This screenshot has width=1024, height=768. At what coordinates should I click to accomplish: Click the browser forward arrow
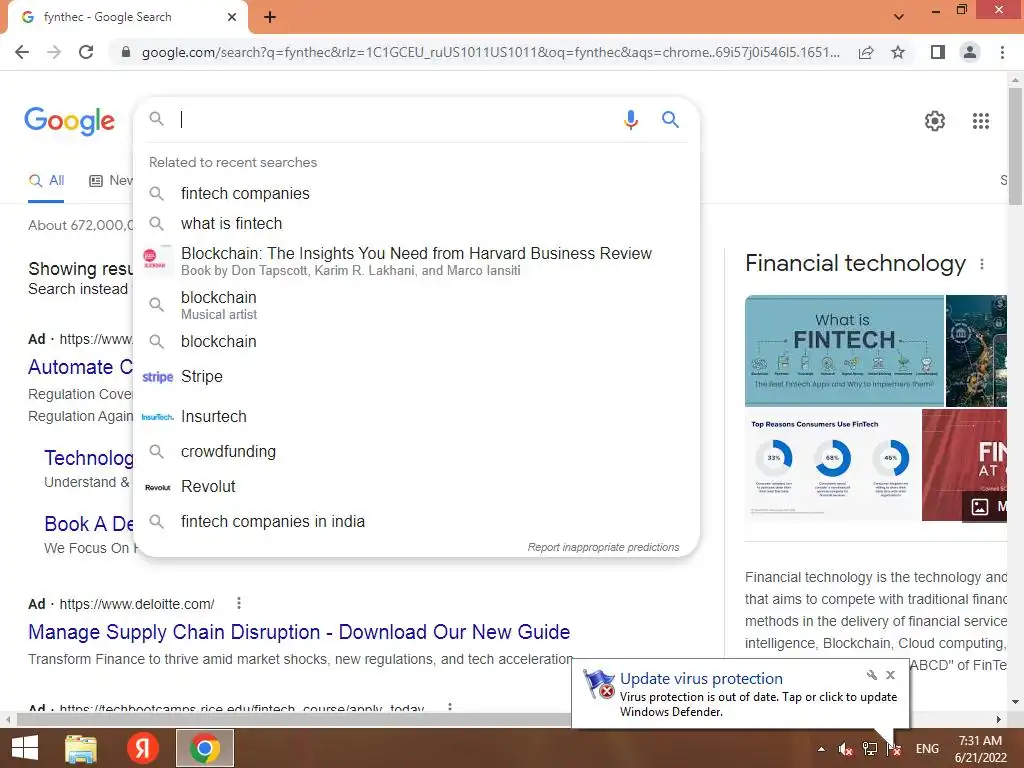54,52
